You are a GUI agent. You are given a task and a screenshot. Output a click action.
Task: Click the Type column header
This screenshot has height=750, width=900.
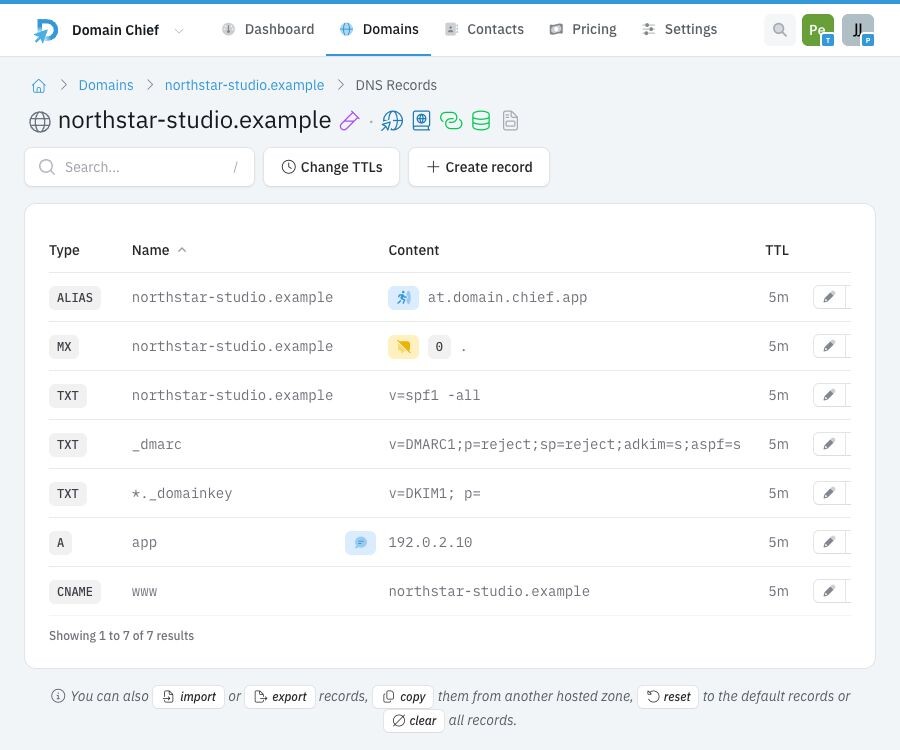(x=64, y=250)
